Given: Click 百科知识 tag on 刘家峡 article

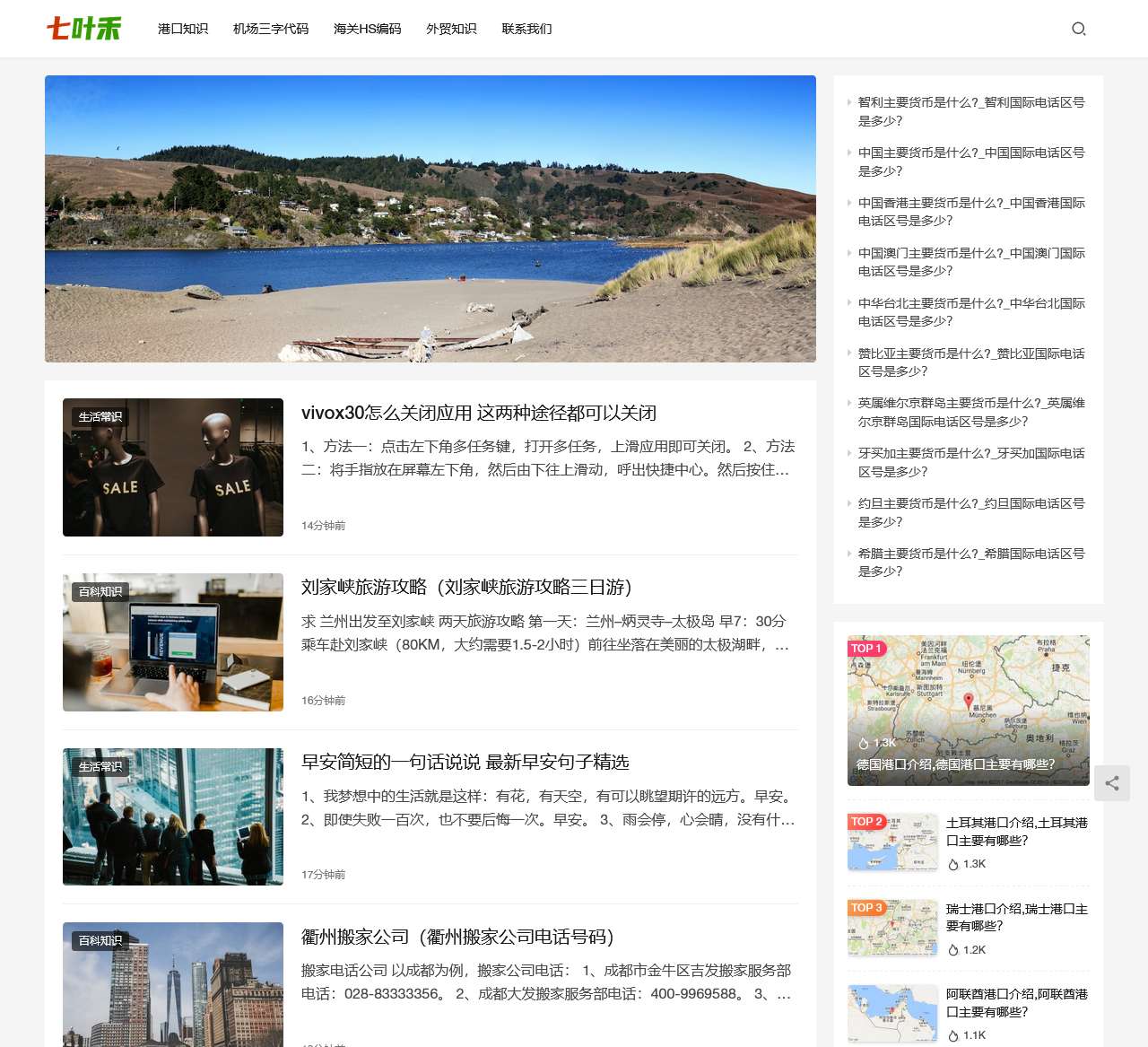Looking at the screenshot, I should click(100, 592).
